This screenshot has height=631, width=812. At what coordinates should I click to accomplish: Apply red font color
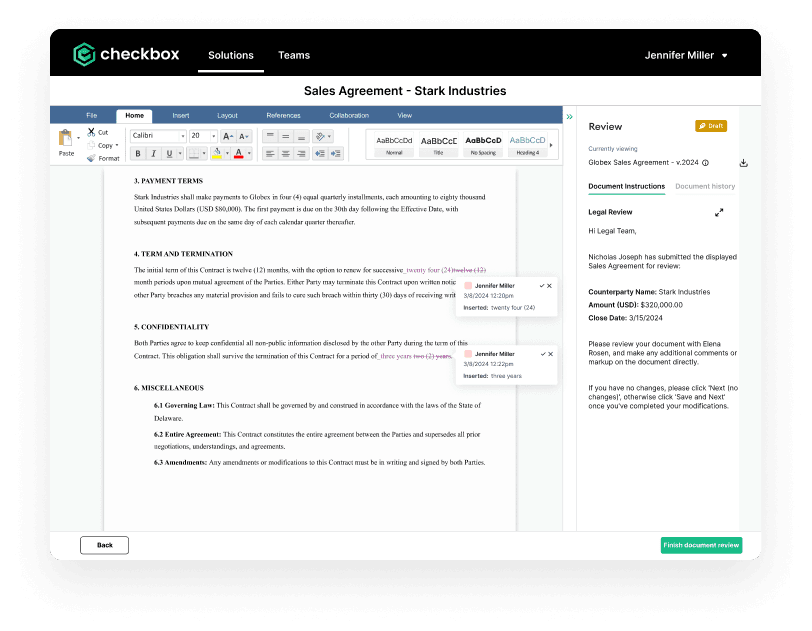239,153
